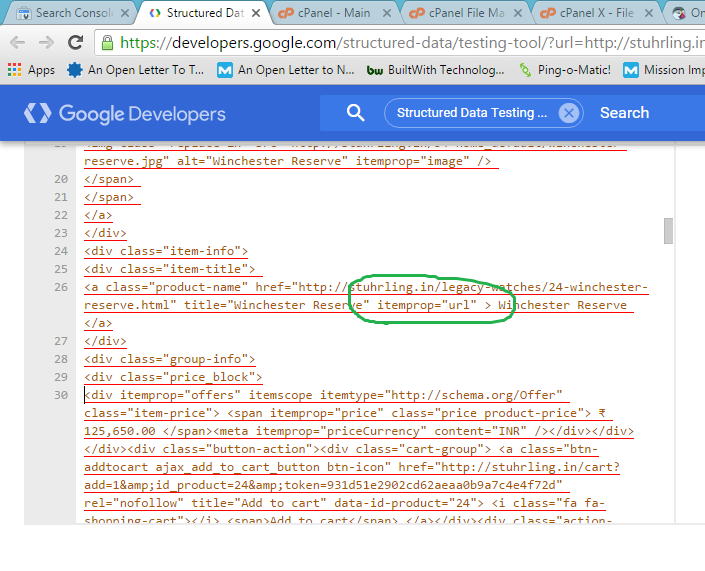Reload the page with the refresh icon
Screen dimensions: 705x571
tap(75, 43)
